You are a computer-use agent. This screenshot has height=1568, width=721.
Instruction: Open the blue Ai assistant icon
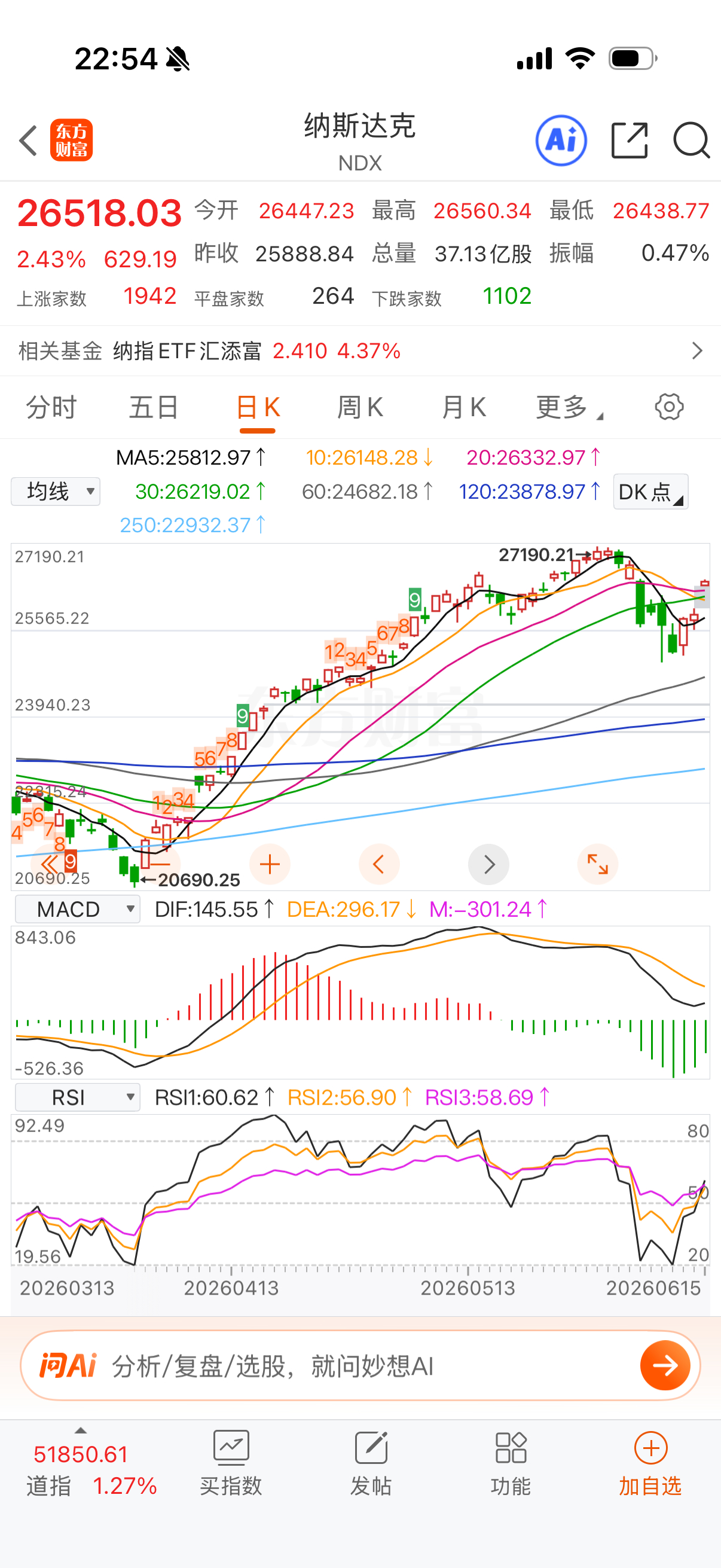click(x=561, y=141)
